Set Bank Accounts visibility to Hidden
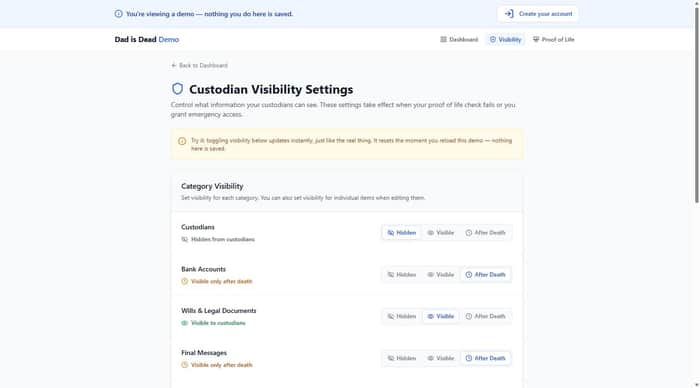The image size is (700, 388). pyautogui.click(x=402, y=275)
